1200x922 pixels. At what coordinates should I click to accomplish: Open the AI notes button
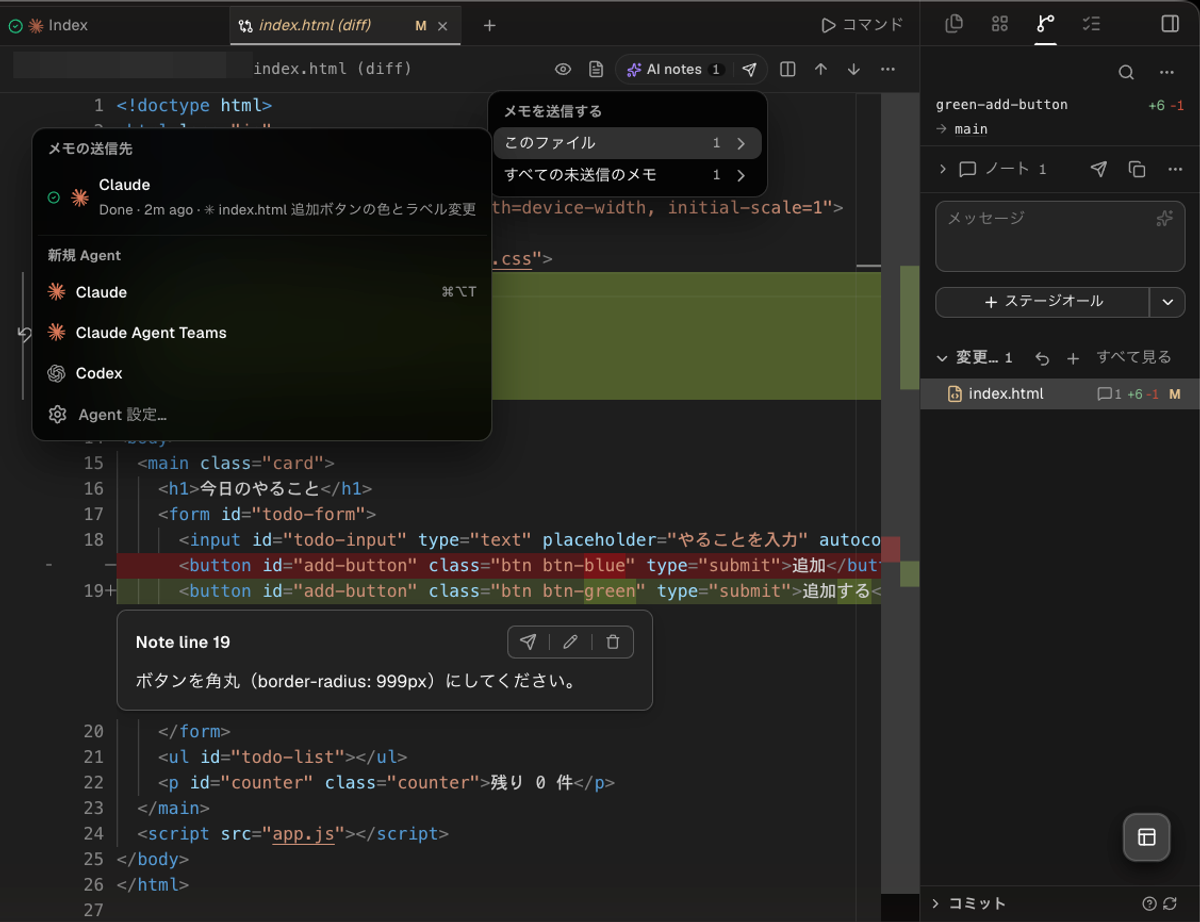[x=674, y=69]
